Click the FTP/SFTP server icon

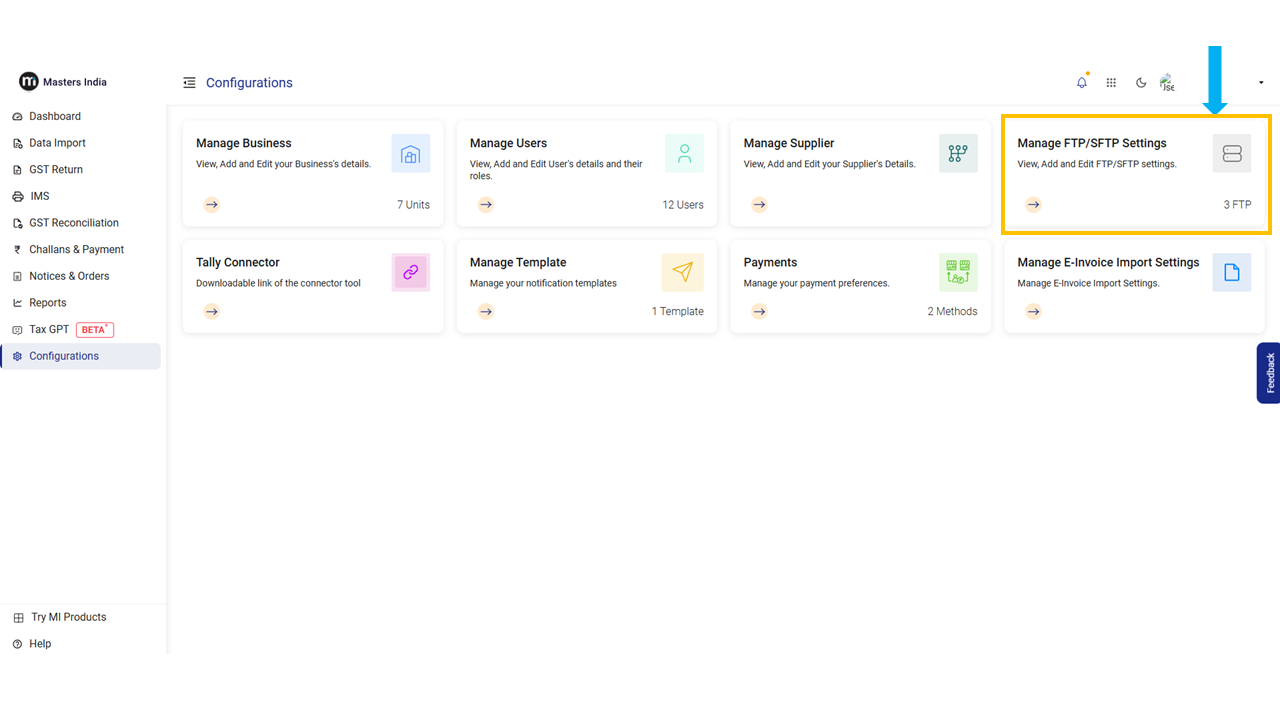point(1231,154)
